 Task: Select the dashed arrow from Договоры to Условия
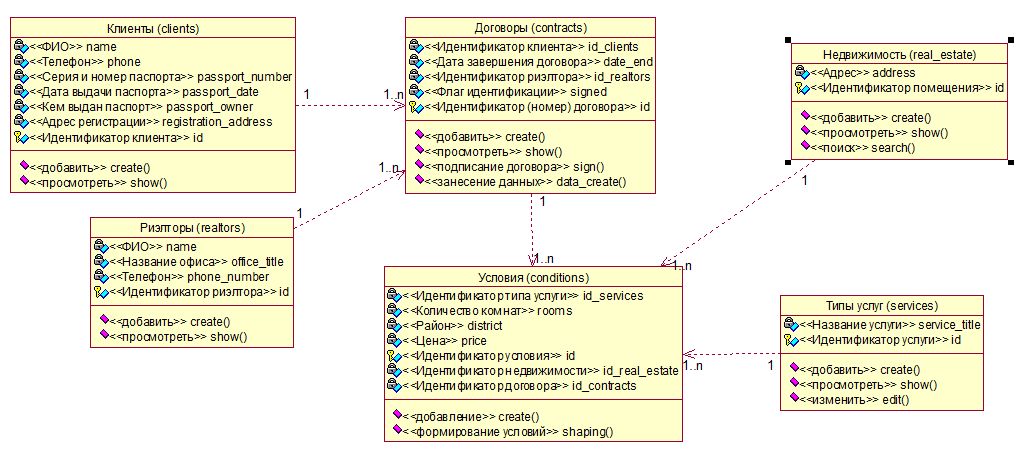pos(532,230)
